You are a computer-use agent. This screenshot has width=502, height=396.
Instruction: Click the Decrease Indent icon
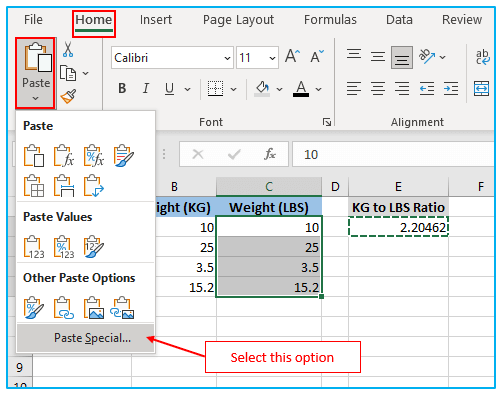427,89
